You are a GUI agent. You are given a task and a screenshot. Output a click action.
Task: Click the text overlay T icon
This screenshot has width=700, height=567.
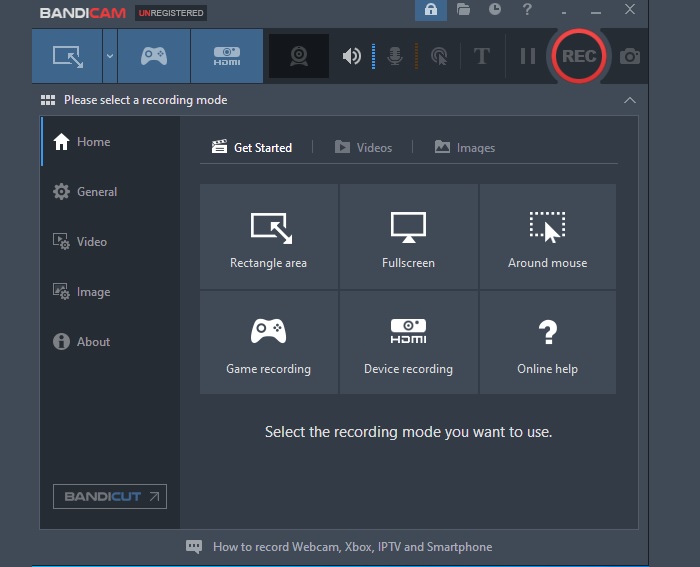(482, 56)
